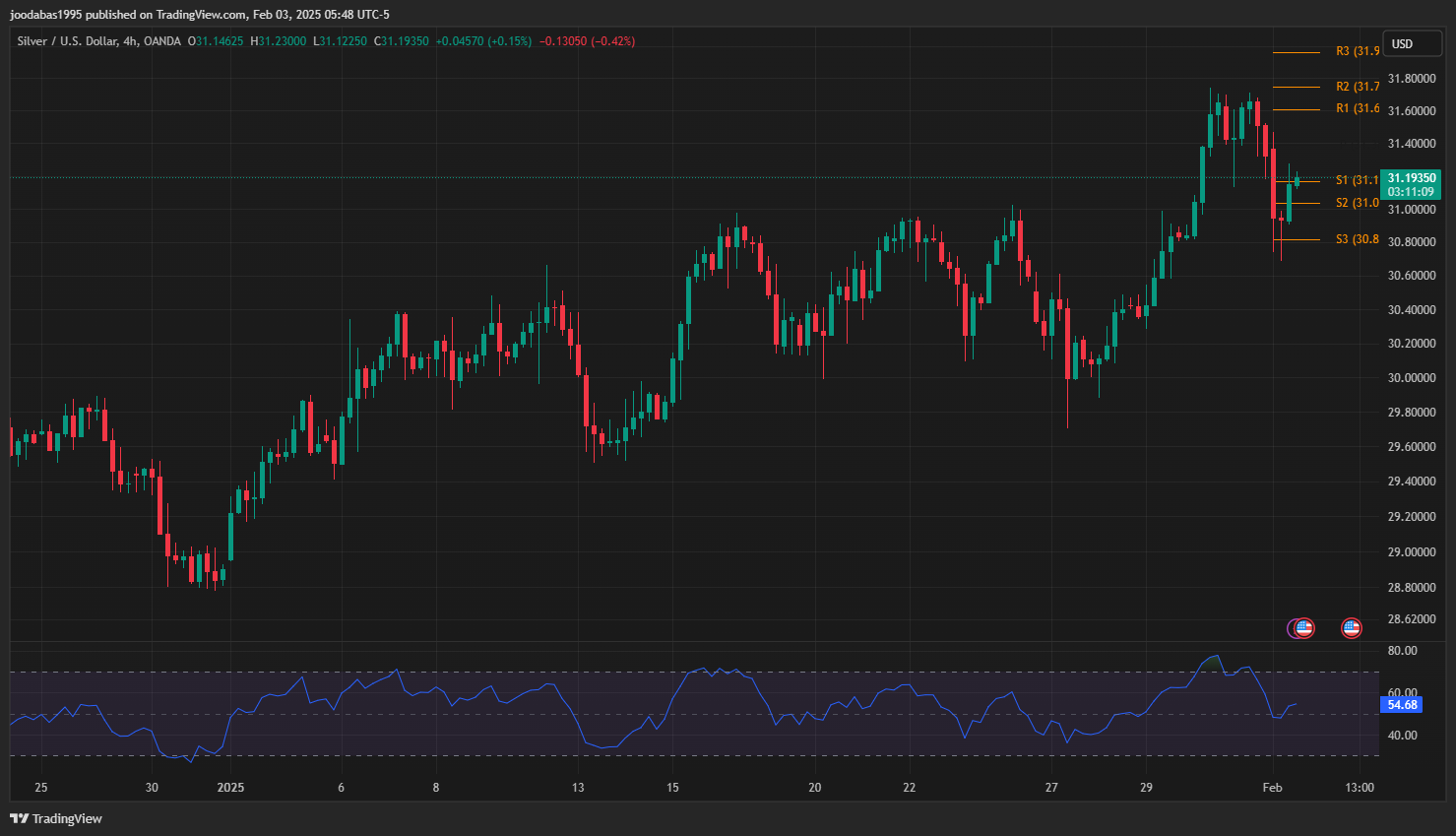Click the high value H31.23000
Screen dimensions: 1456x836
coord(279,41)
